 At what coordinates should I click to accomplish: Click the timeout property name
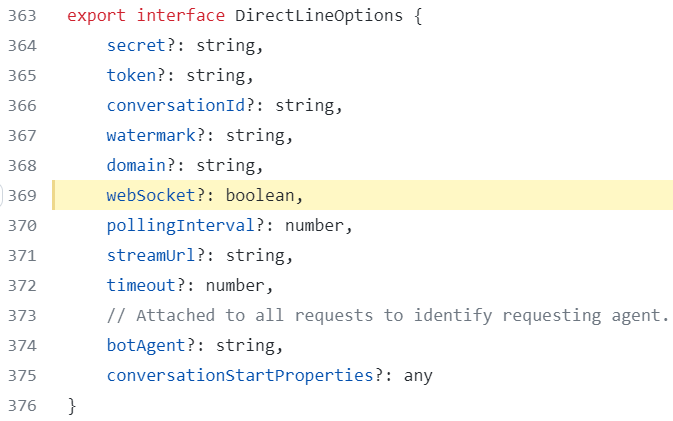[x=141, y=285]
